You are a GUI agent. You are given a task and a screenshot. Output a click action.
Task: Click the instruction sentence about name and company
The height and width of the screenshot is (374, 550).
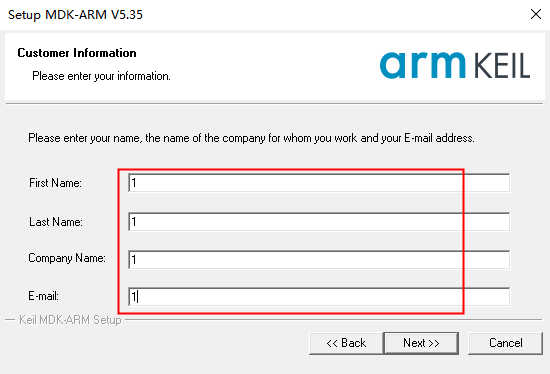pyautogui.click(x=251, y=138)
